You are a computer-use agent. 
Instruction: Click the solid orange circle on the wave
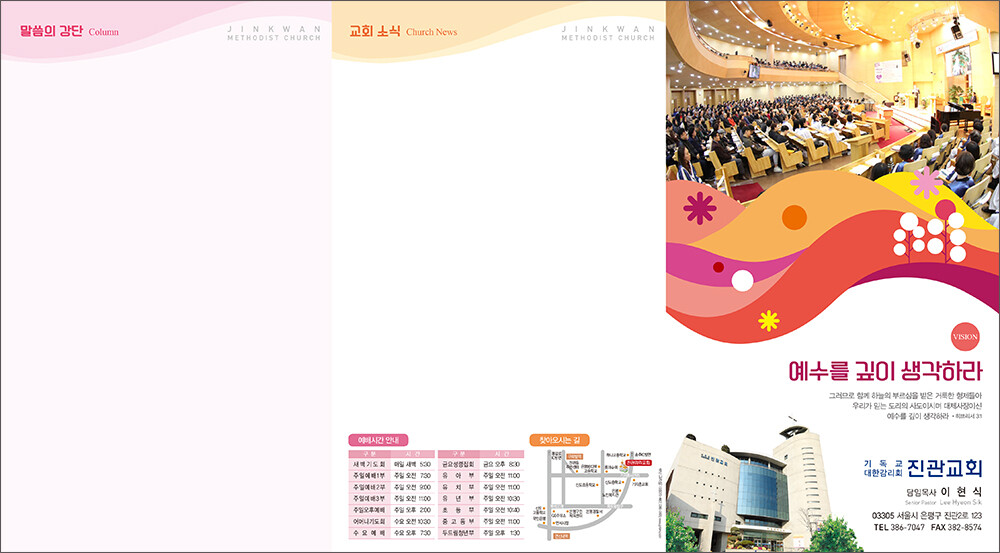pos(794,217)
